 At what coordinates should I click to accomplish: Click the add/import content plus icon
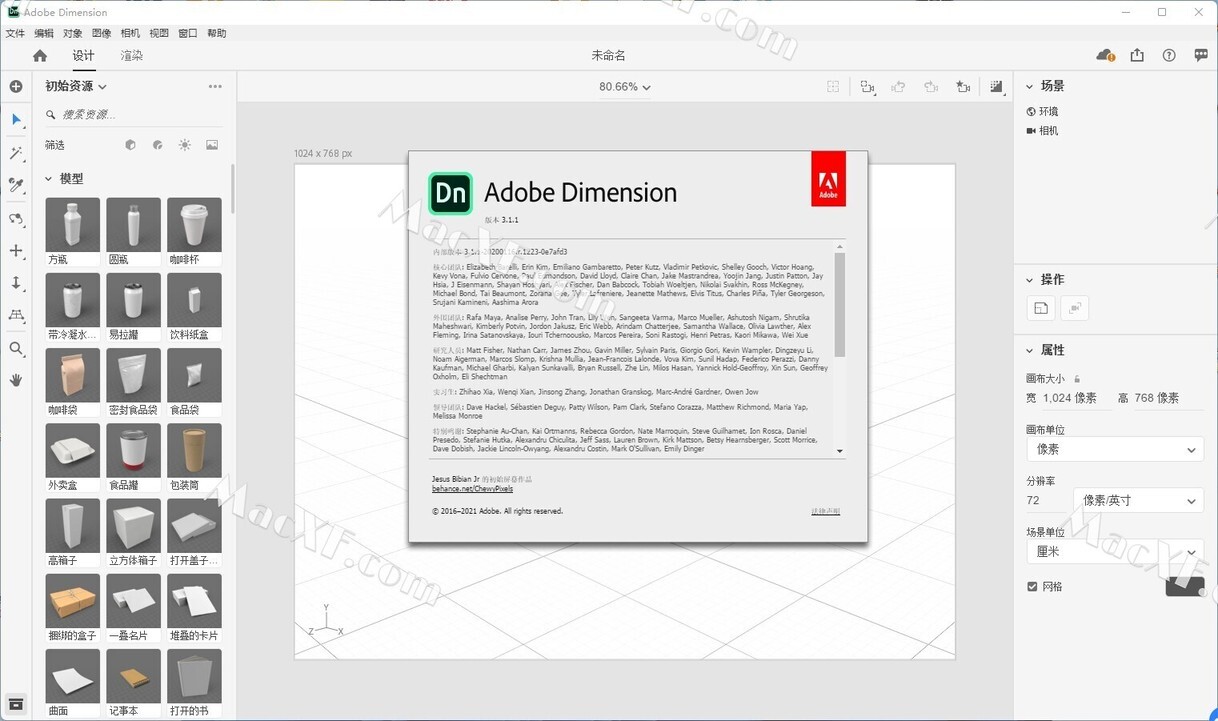click(x=16, y=86)
